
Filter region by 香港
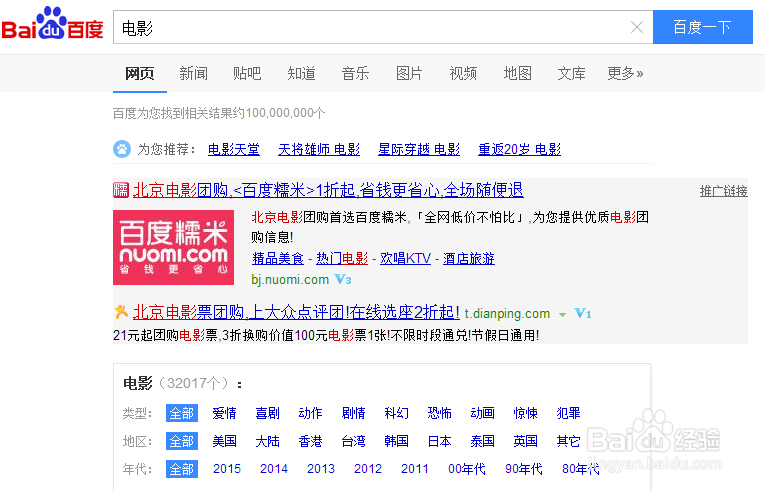(310, 441)
